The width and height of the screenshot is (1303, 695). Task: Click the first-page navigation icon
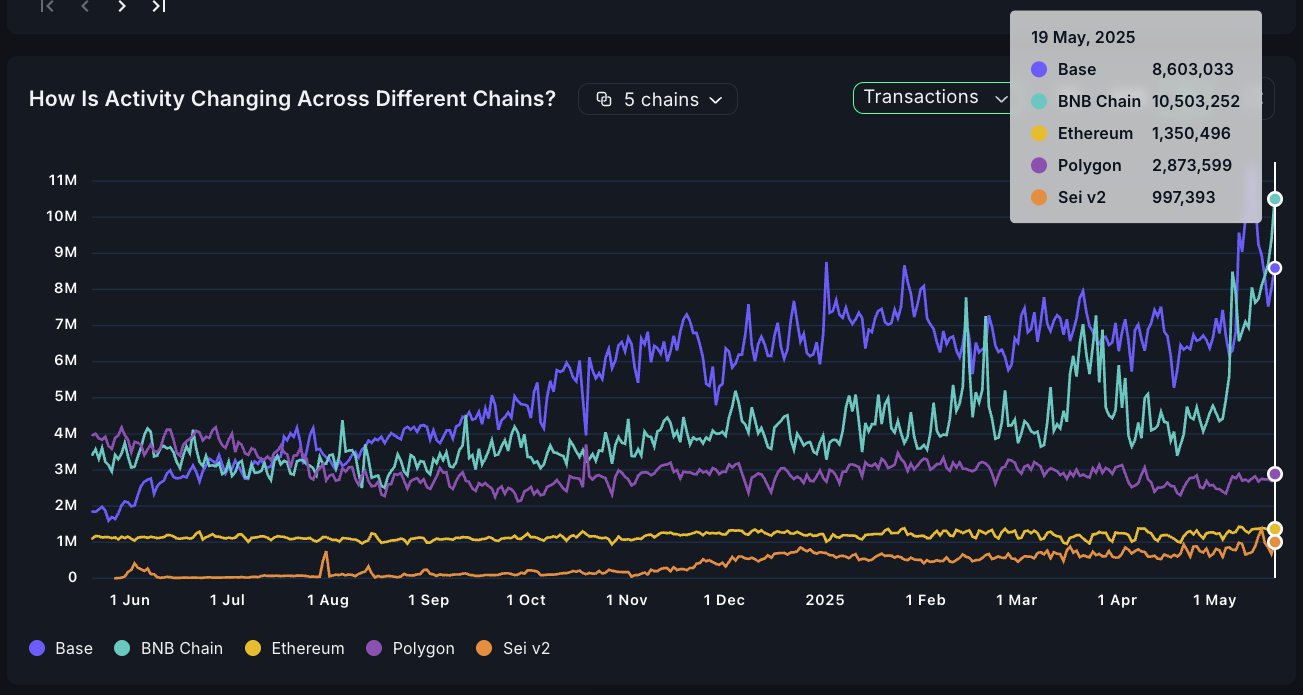pos(46,6)
